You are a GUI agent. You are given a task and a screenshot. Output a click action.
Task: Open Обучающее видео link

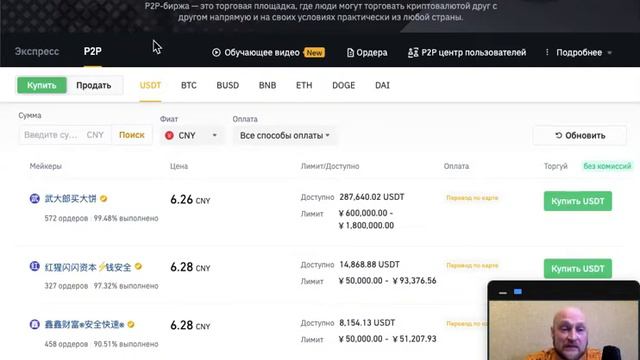coord(262,53)
